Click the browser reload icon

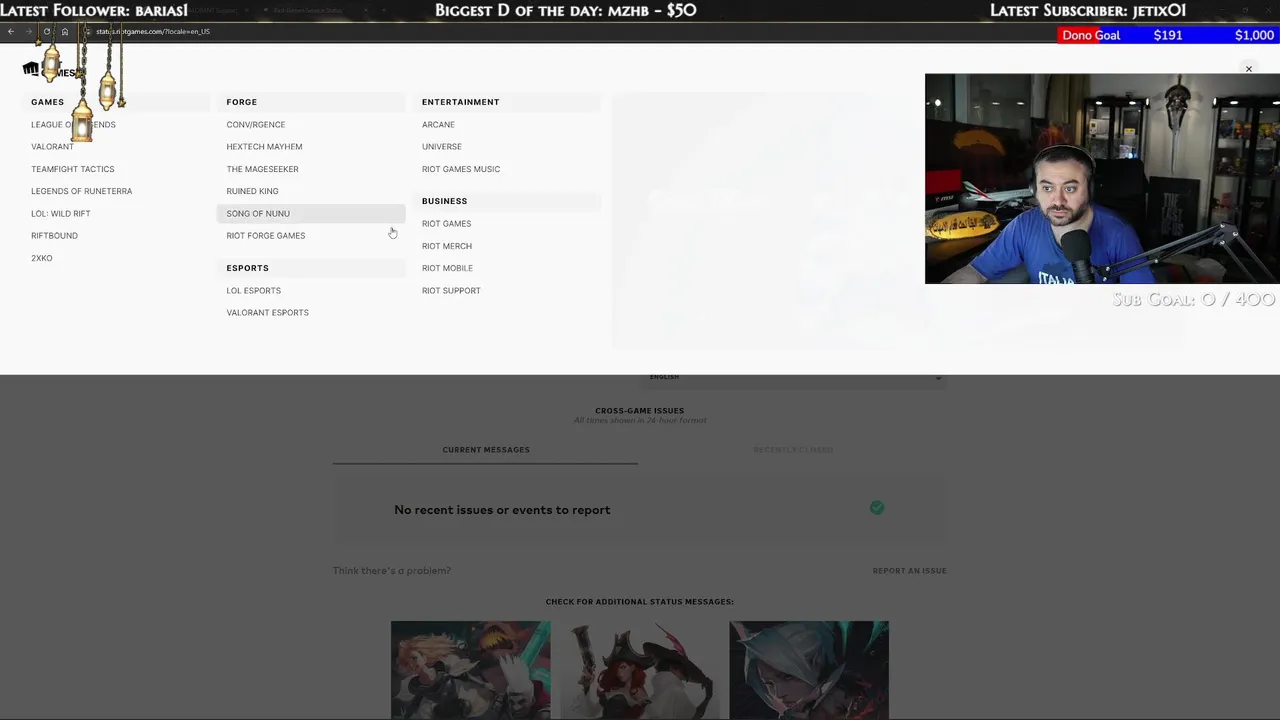coord(46,31)
